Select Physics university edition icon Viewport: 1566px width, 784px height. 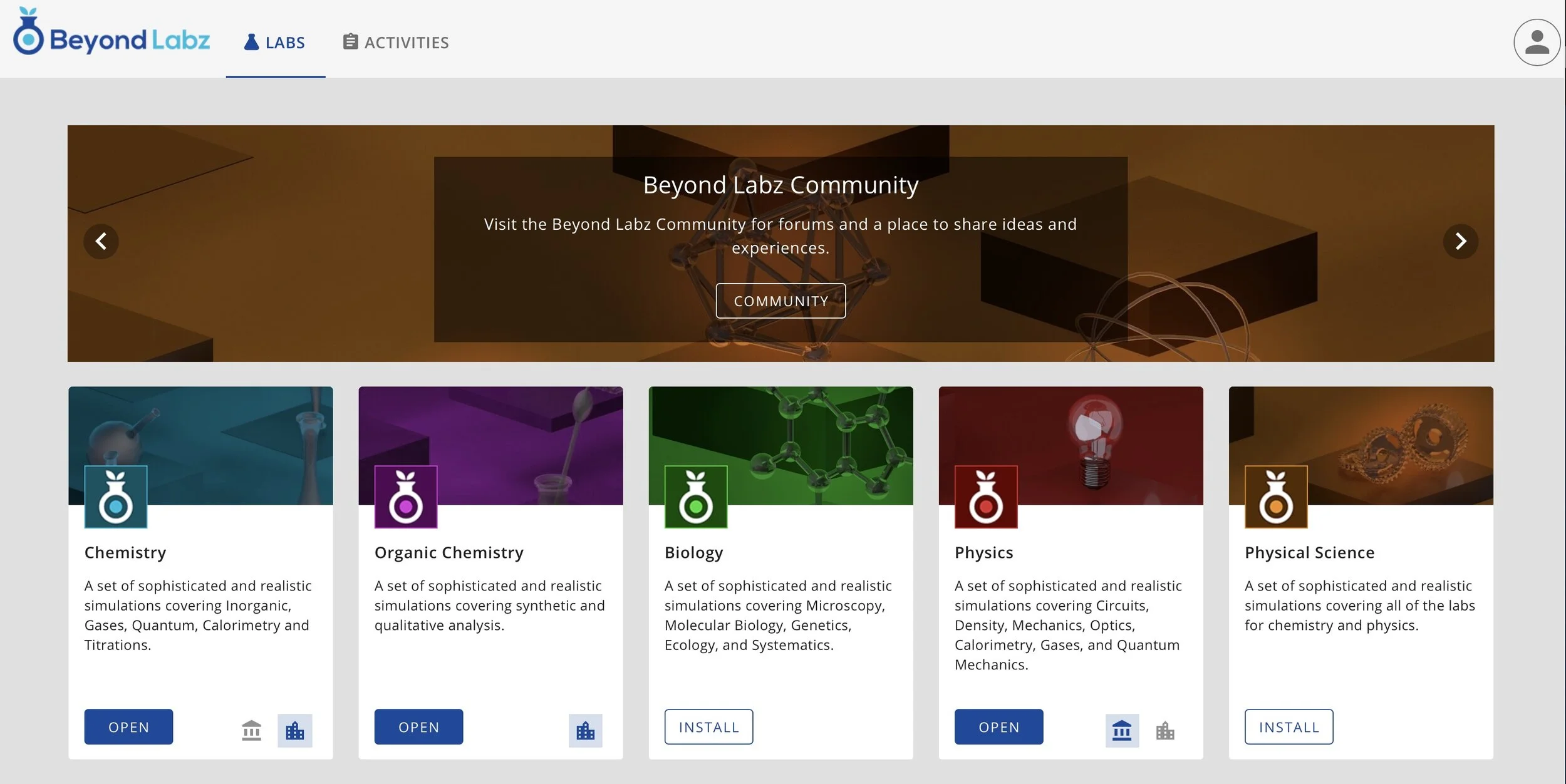[1121, 730]
